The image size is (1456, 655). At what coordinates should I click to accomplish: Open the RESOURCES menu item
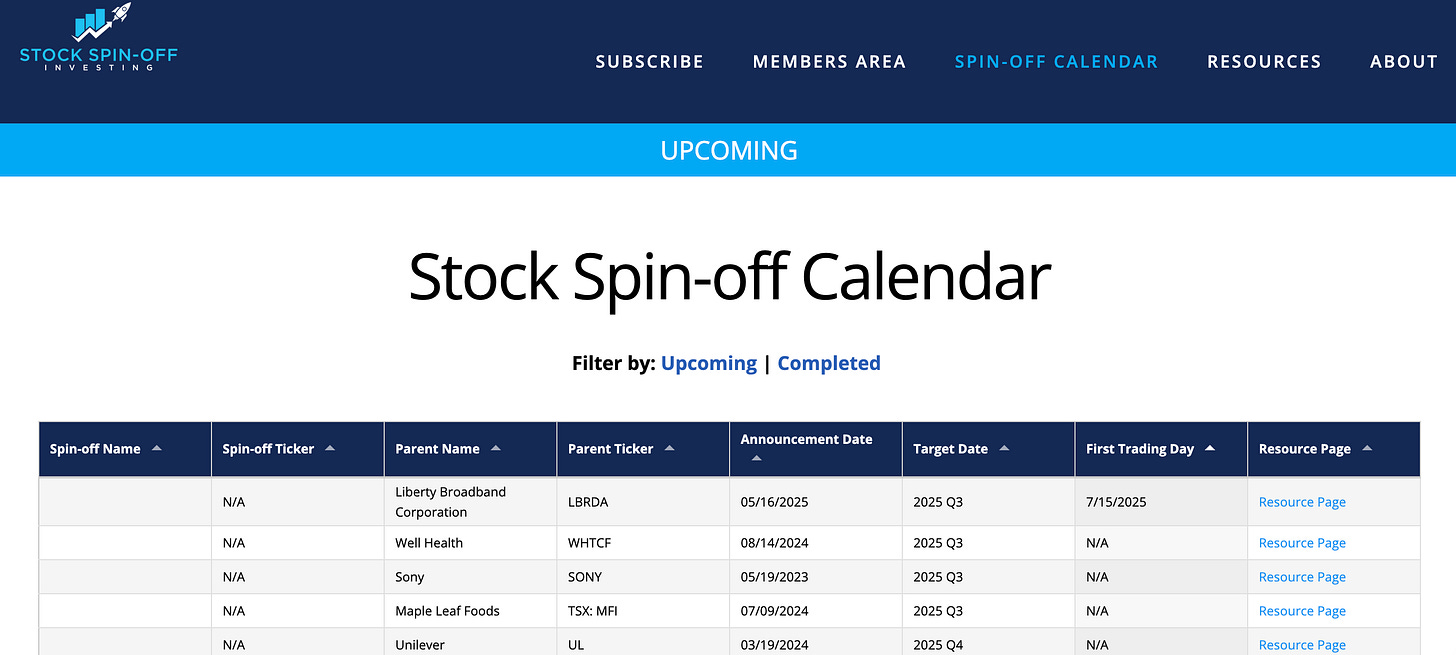(1264, 62)
